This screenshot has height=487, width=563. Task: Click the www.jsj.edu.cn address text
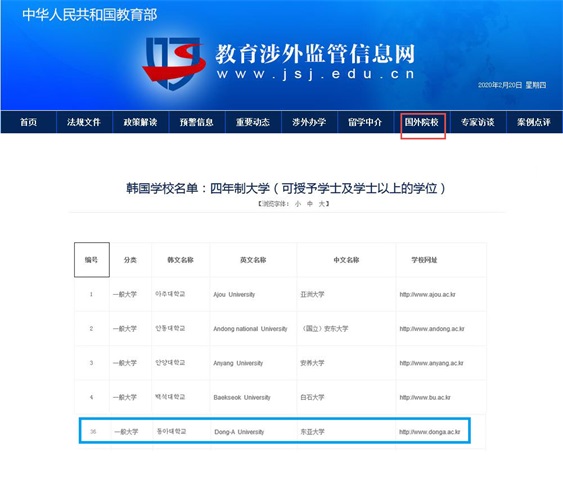[x=316, y=74]
